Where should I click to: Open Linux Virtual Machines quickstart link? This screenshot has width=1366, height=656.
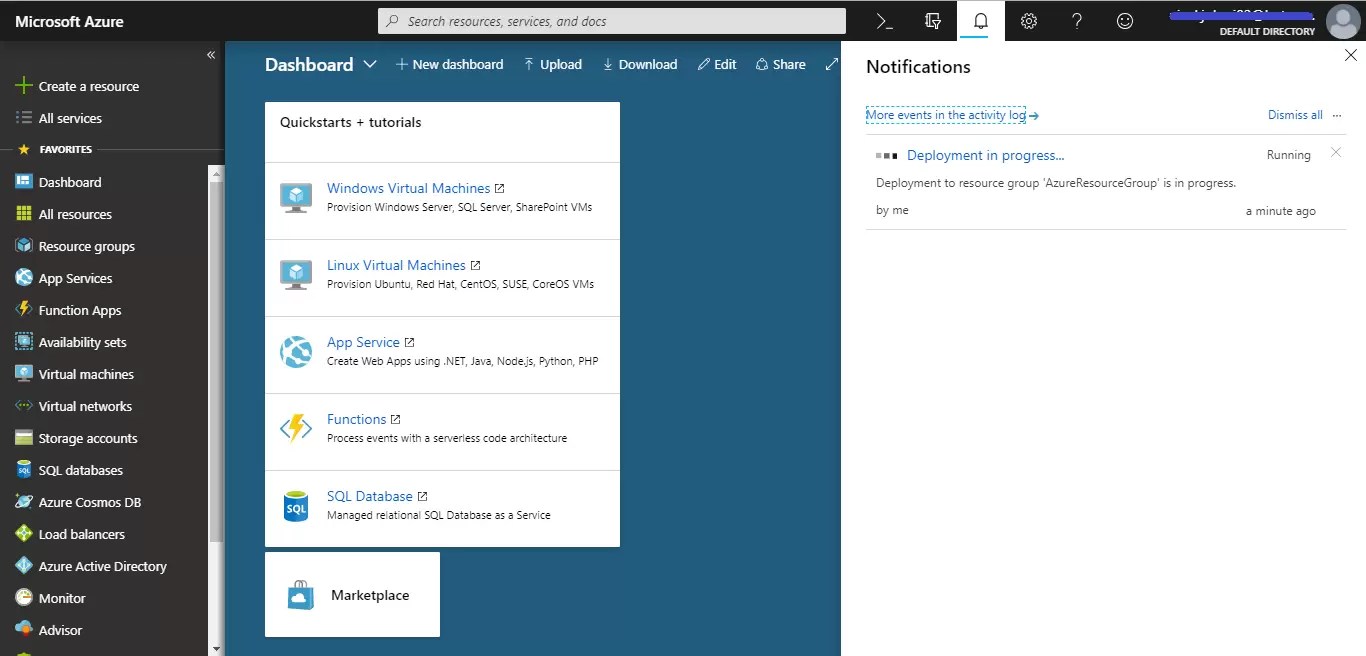click(396, 265)
